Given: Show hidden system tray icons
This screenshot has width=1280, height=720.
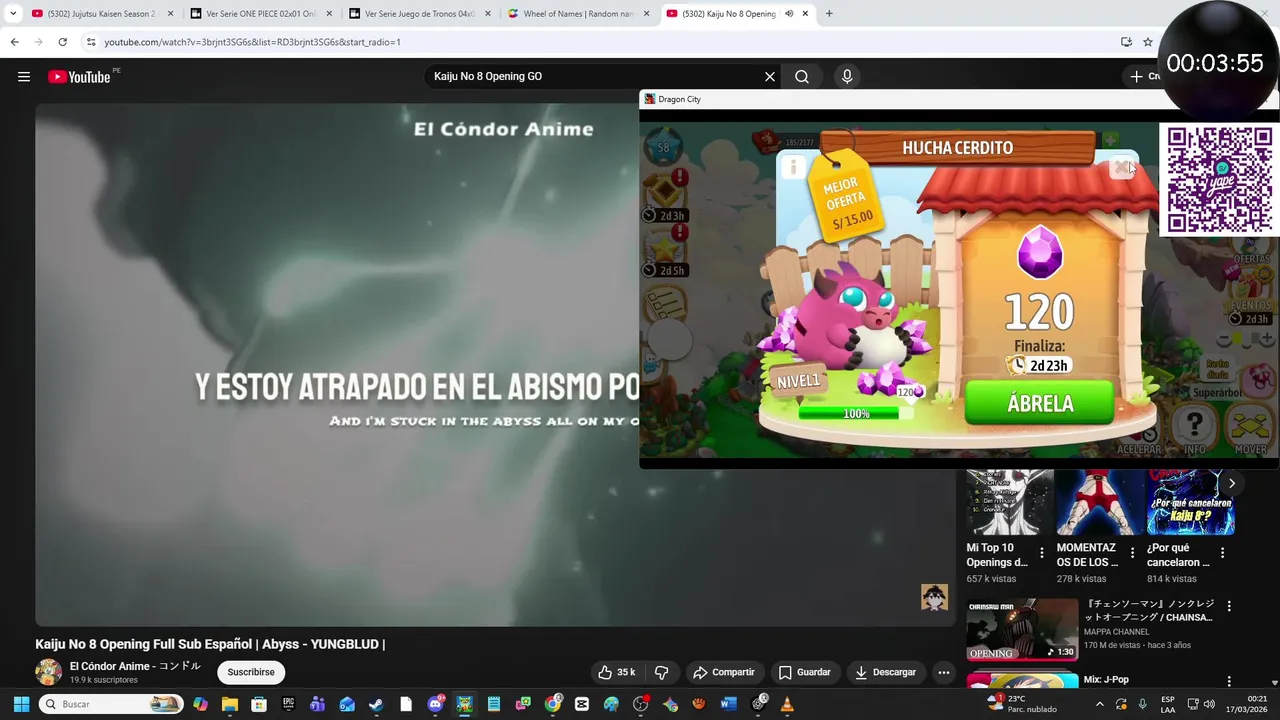Looking at the screenshot, I should point(1099,704).
